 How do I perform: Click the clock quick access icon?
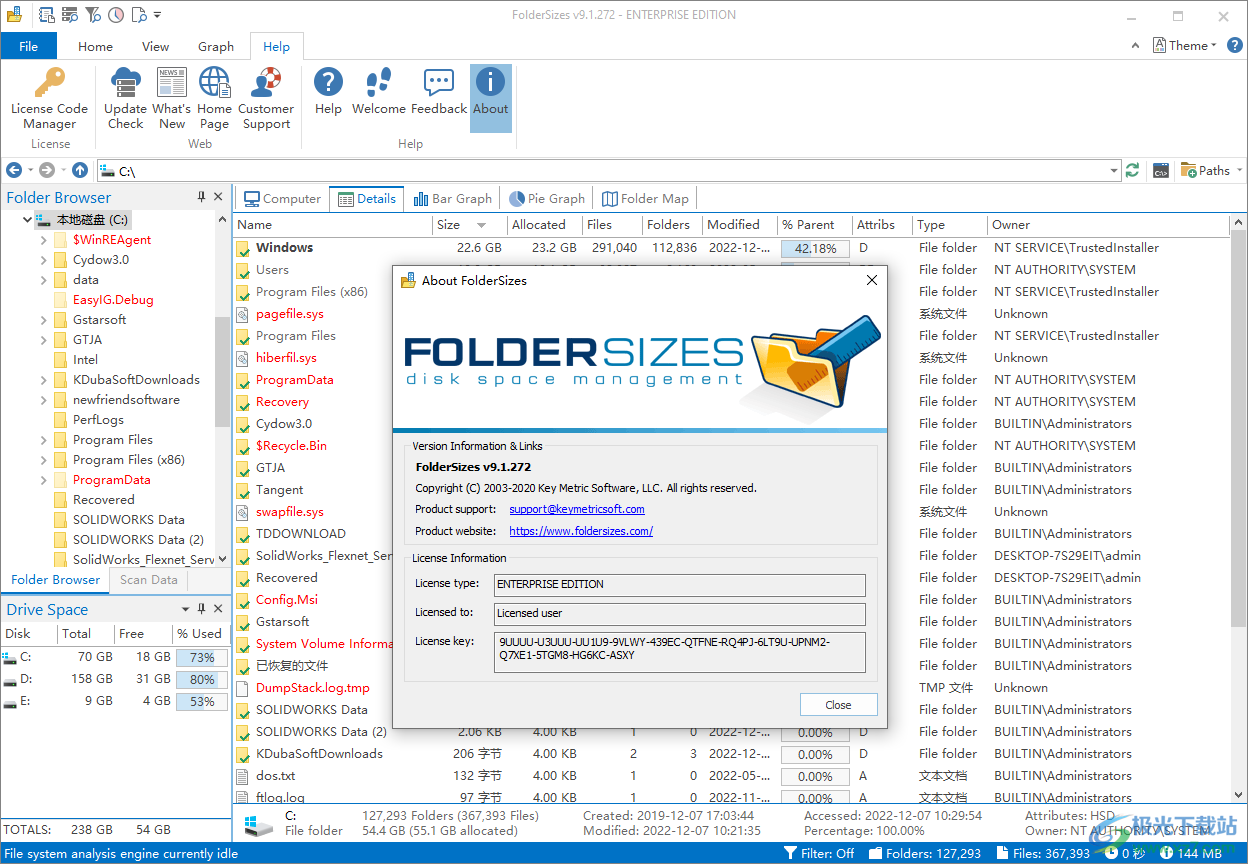(116, 15)
